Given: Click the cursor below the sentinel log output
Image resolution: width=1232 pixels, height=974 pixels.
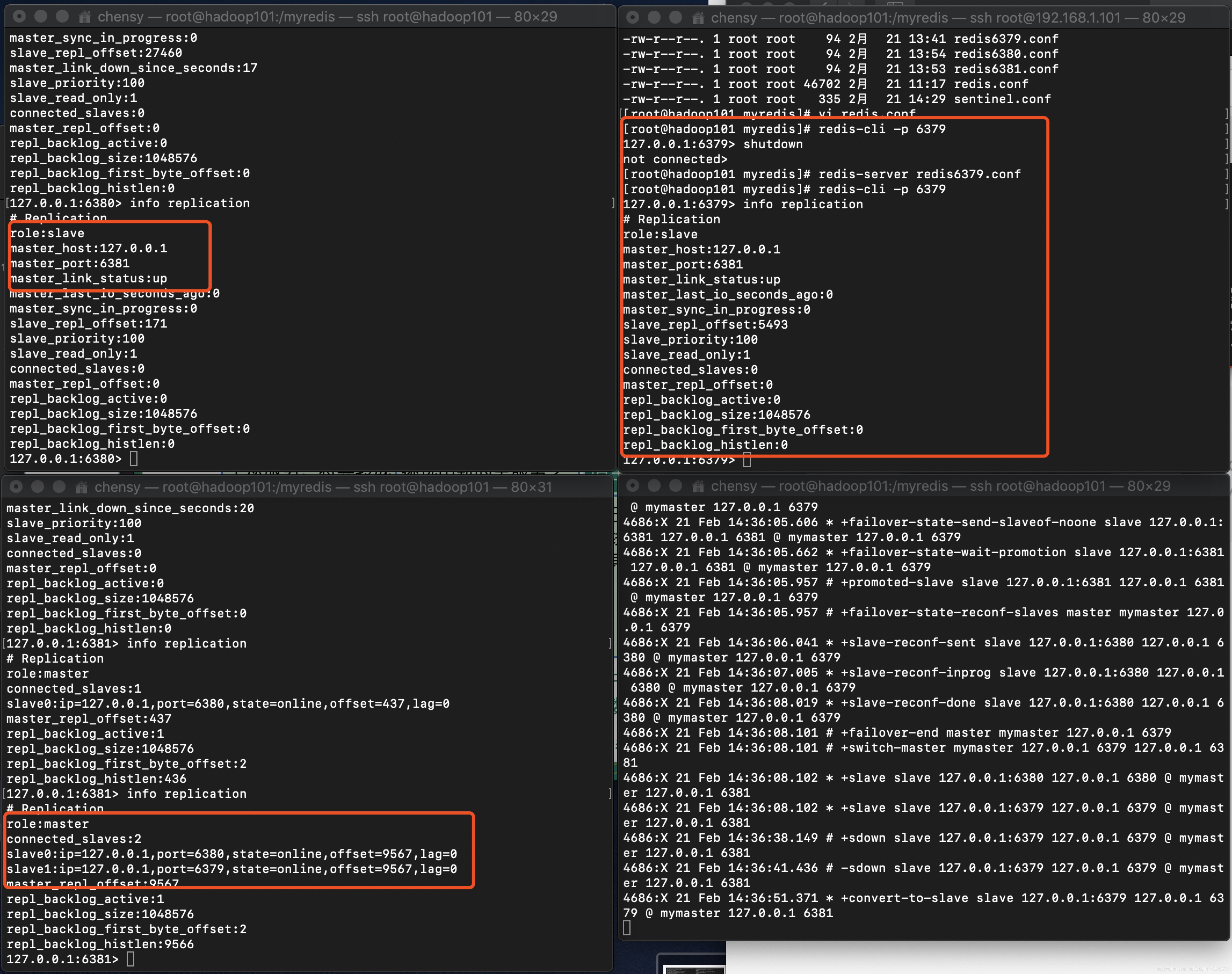Looking at the screenshot, I should [x=627, y=928].
